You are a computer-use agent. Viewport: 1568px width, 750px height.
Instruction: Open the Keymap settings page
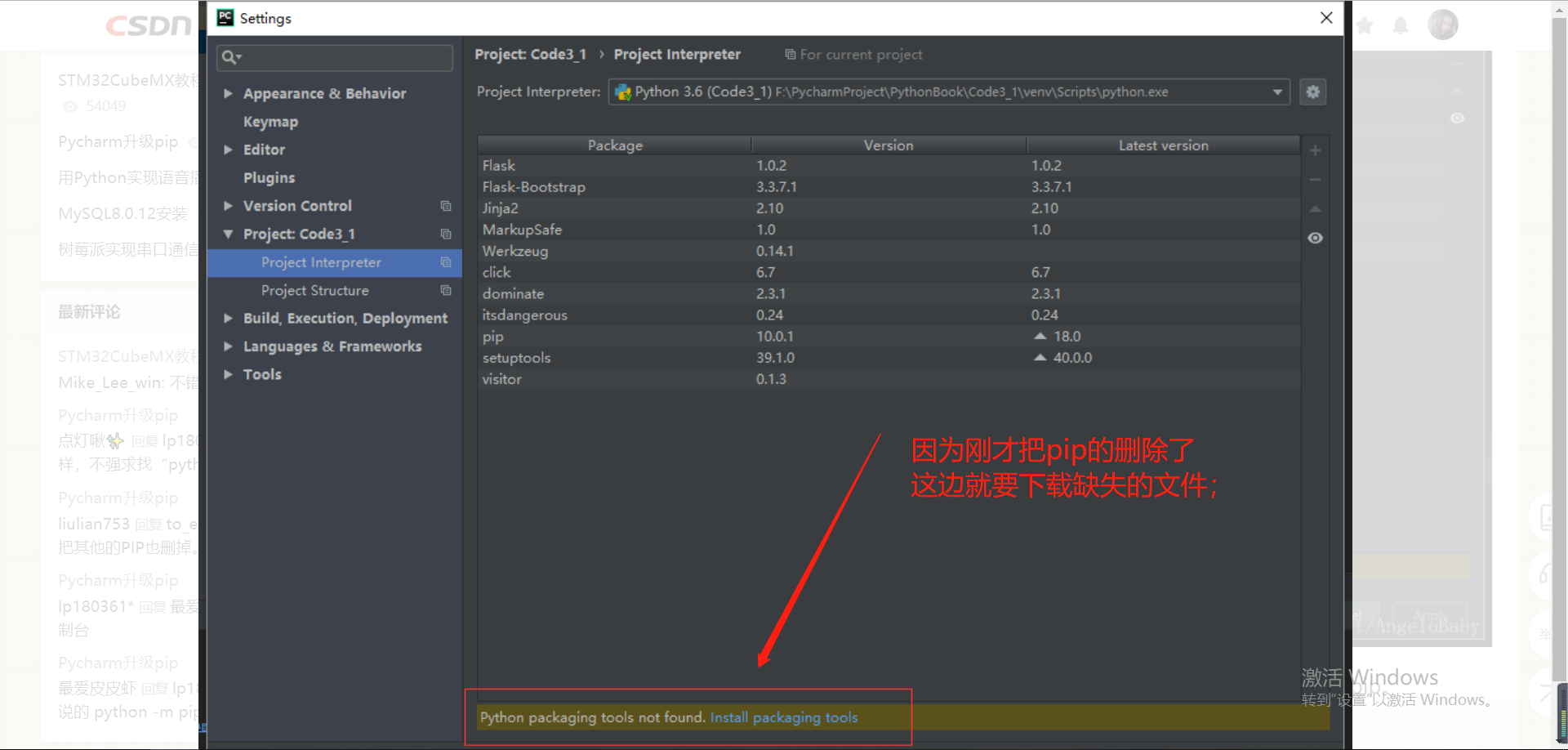[270, 122]
